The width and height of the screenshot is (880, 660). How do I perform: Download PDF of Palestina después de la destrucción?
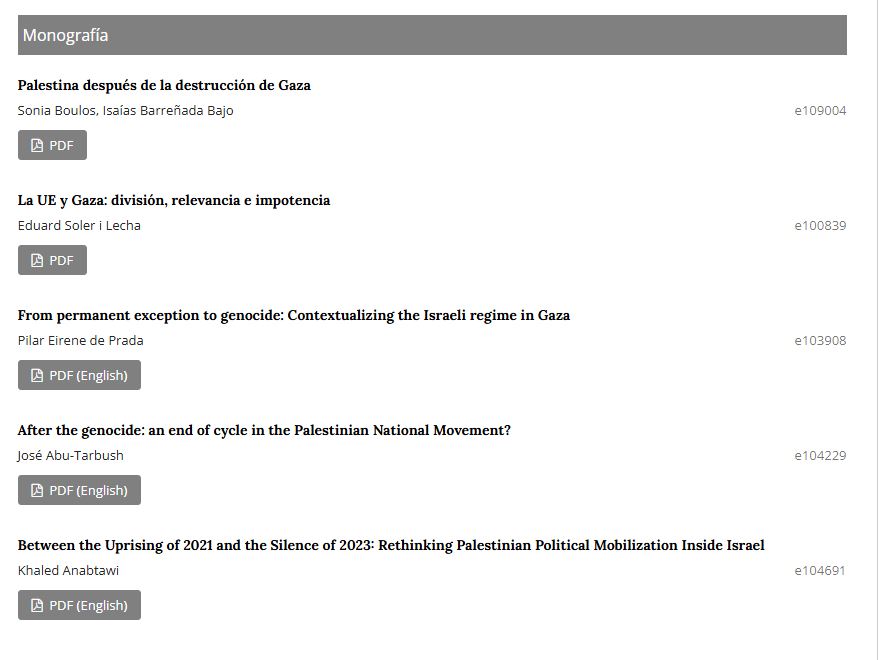pyautogui.click(x=52, y=145)
